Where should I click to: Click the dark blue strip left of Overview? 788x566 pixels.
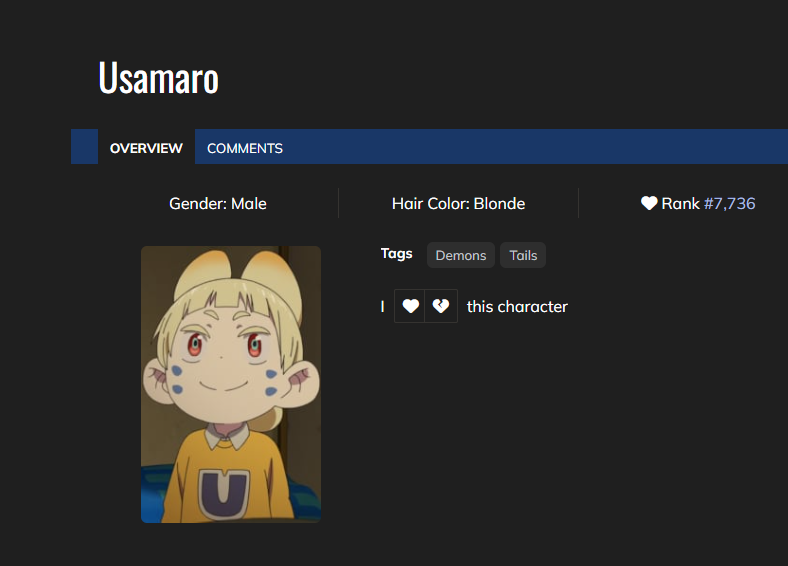(x=84, y=147)
